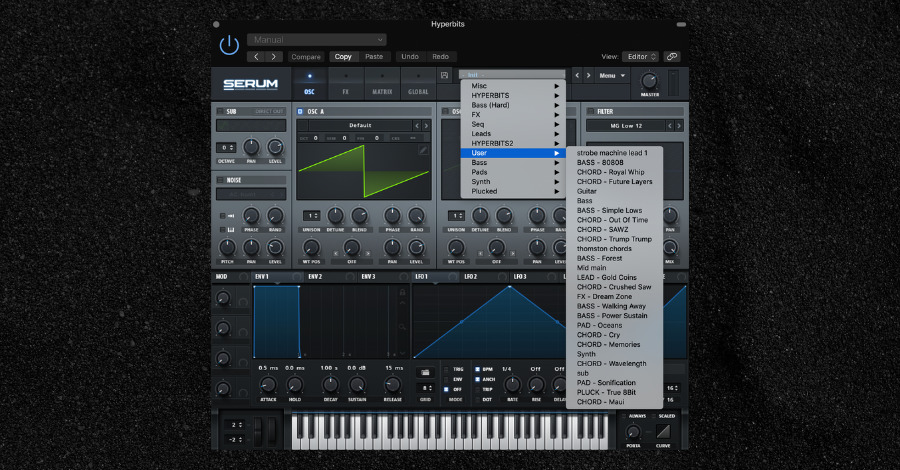This screenshot has height=470, width=900.
Task: Select next OSC A wavetable arrow
Action: 426,125
